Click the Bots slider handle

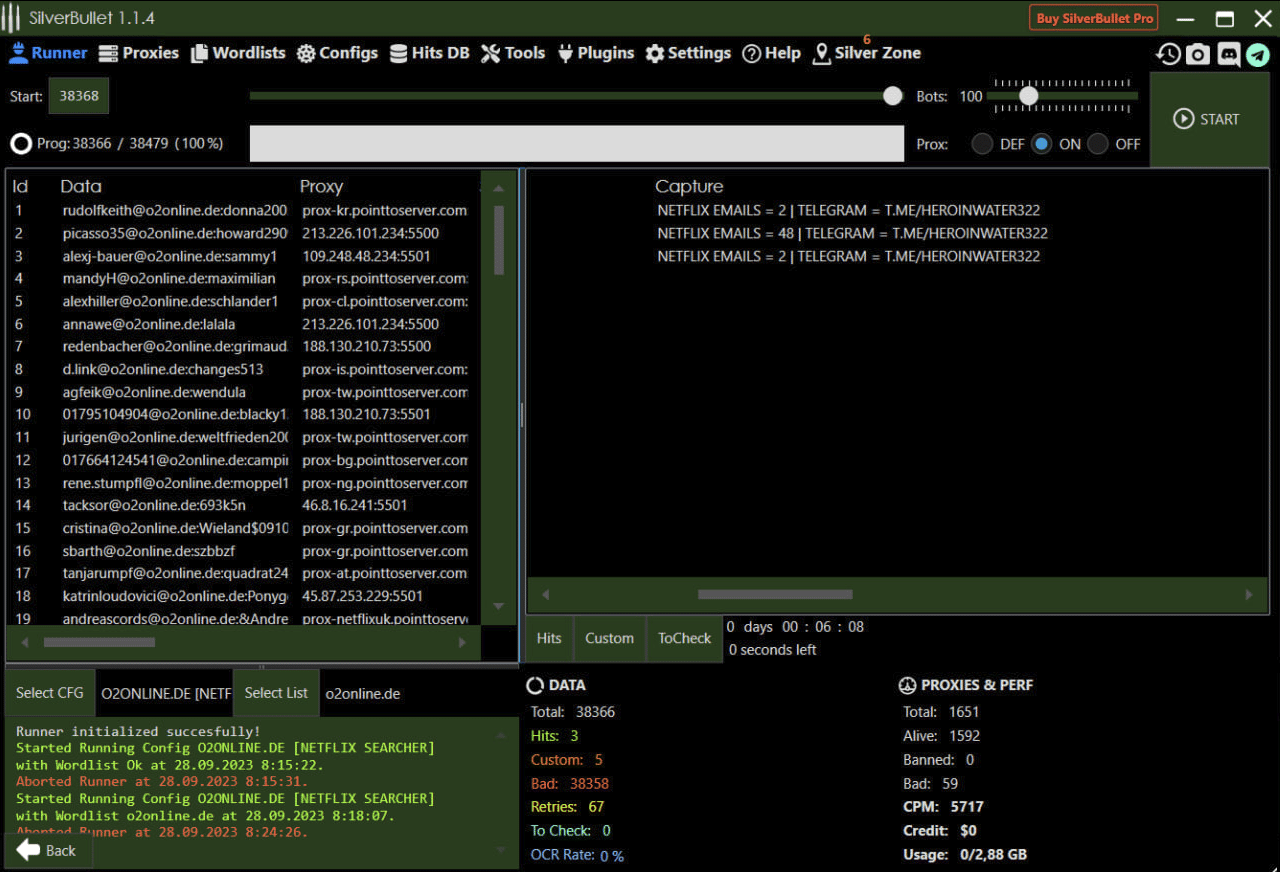coord(1028,96)
